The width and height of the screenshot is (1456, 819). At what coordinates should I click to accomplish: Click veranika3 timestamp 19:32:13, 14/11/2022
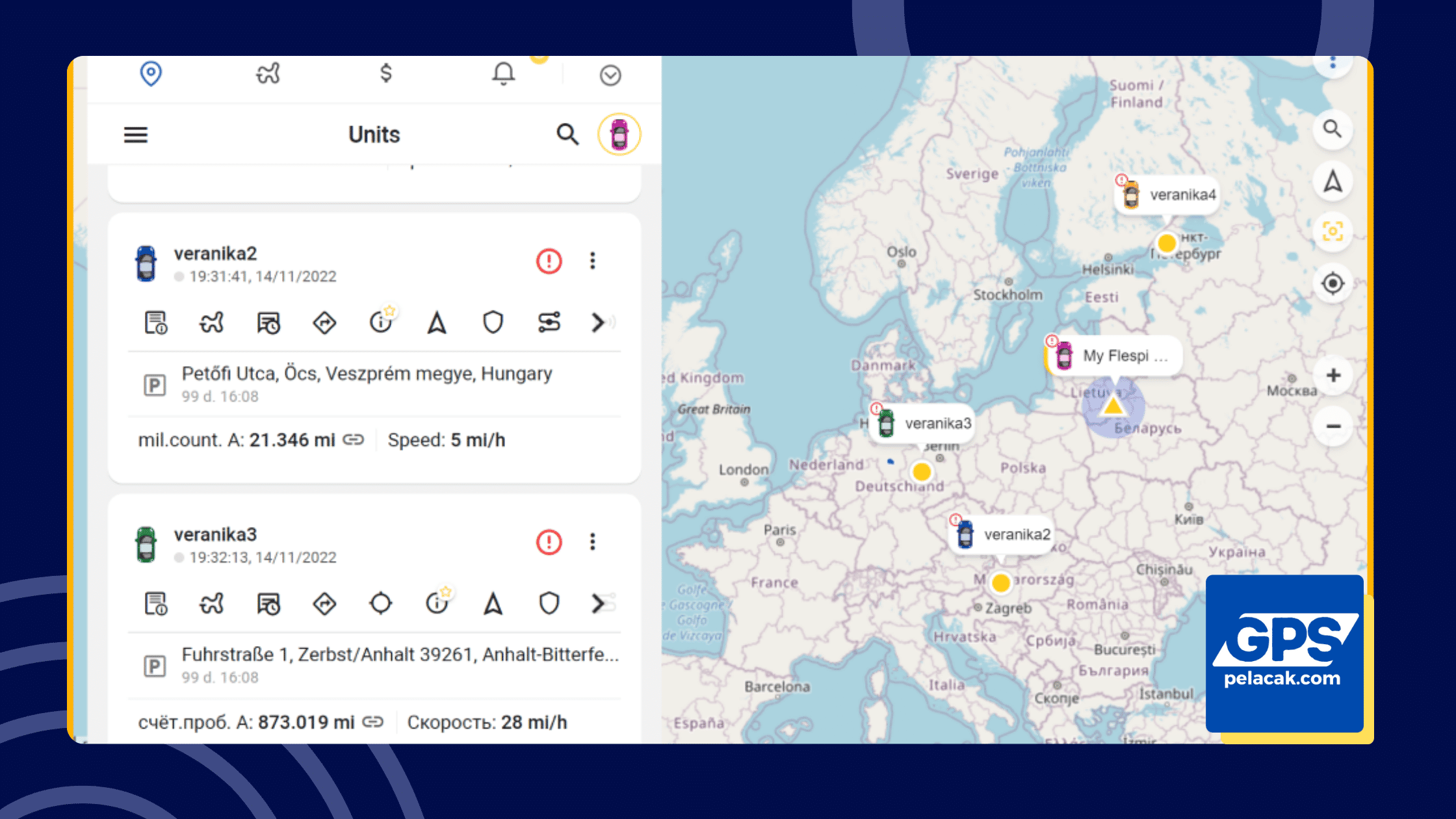coord(263,557)
